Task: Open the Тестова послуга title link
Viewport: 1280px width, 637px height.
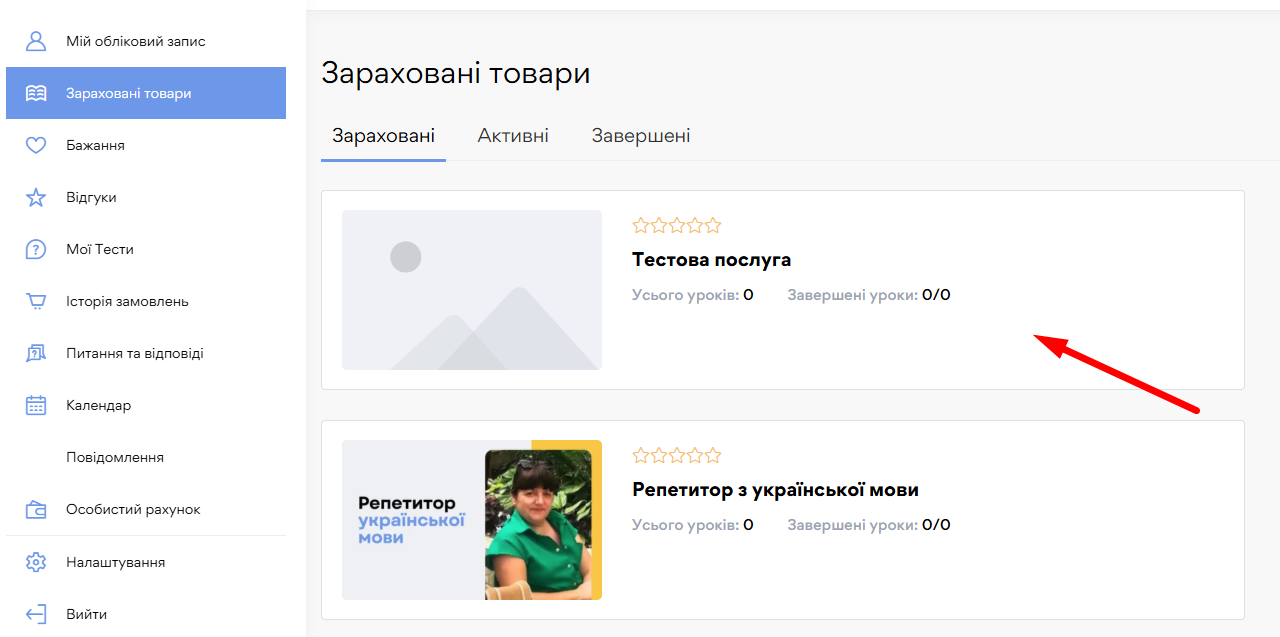Action: point(711,260)
